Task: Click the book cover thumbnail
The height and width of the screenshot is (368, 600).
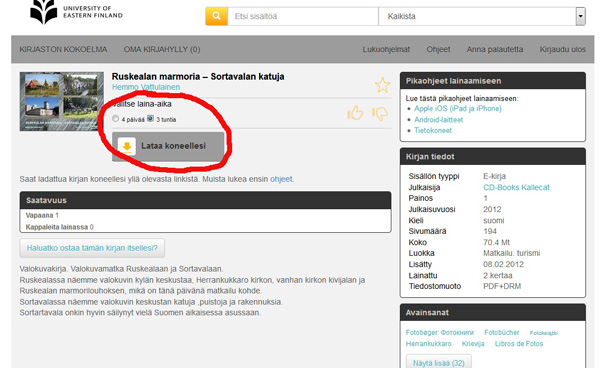Action: point(62,101)
